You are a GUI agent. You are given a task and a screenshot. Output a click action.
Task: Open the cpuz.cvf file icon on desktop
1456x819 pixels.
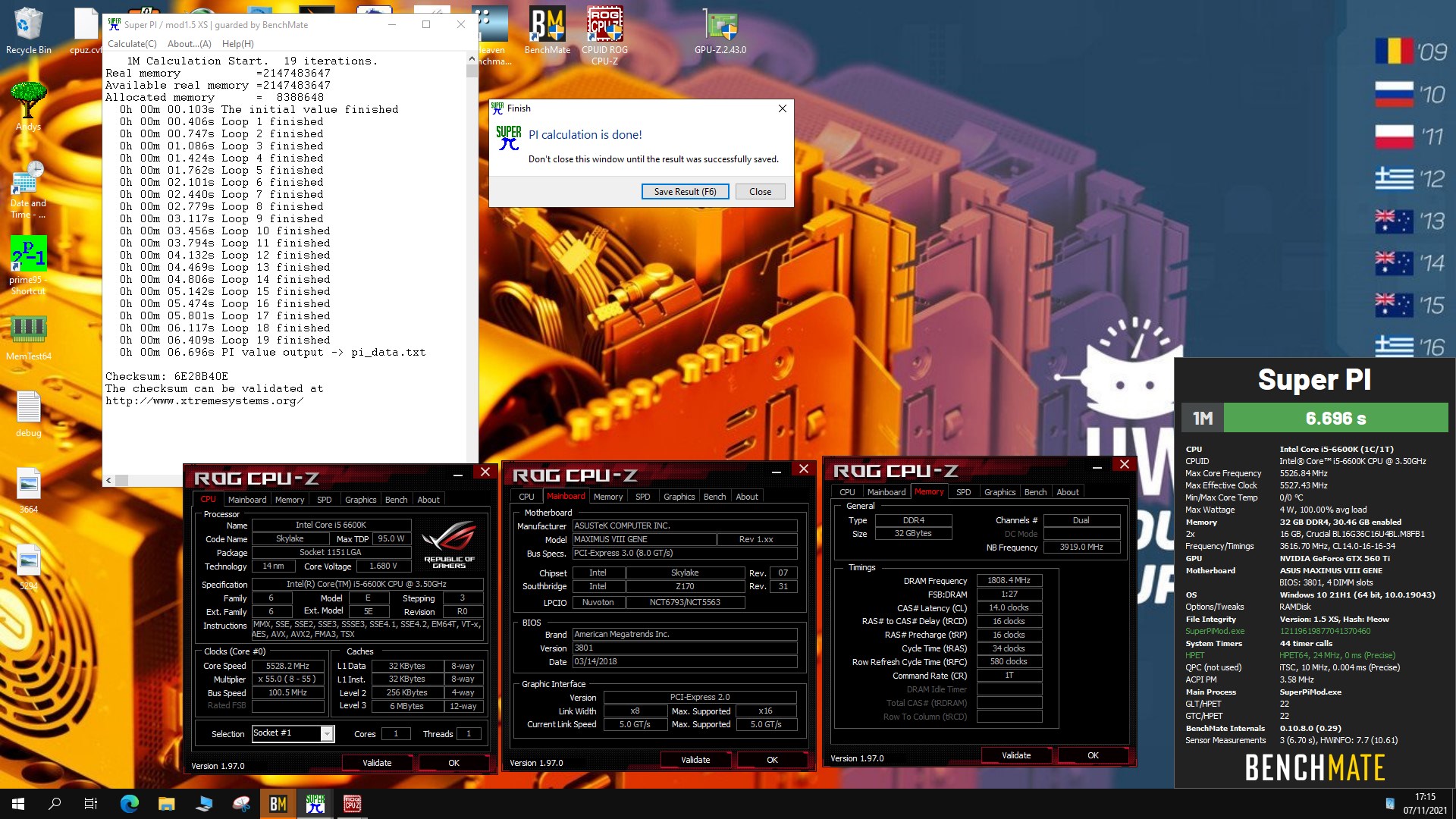[x=85, y=30]
